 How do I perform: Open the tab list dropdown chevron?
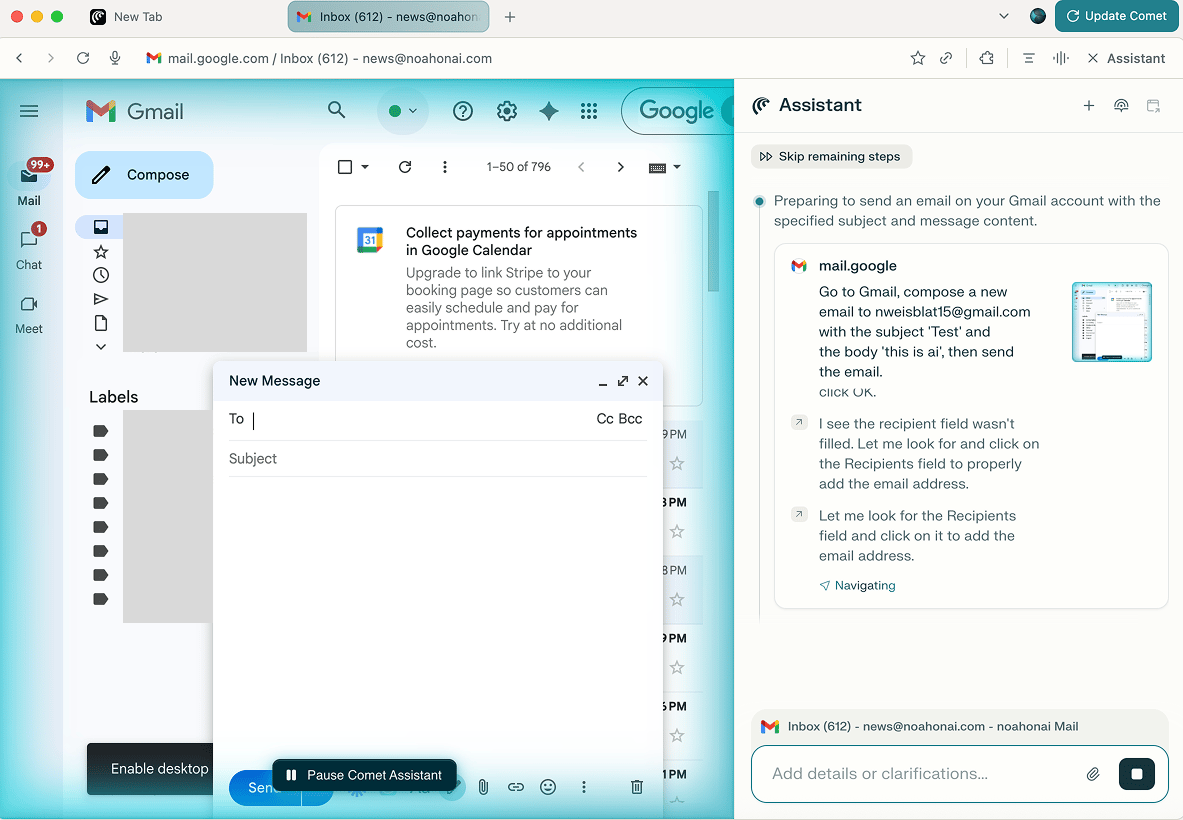1003,16
